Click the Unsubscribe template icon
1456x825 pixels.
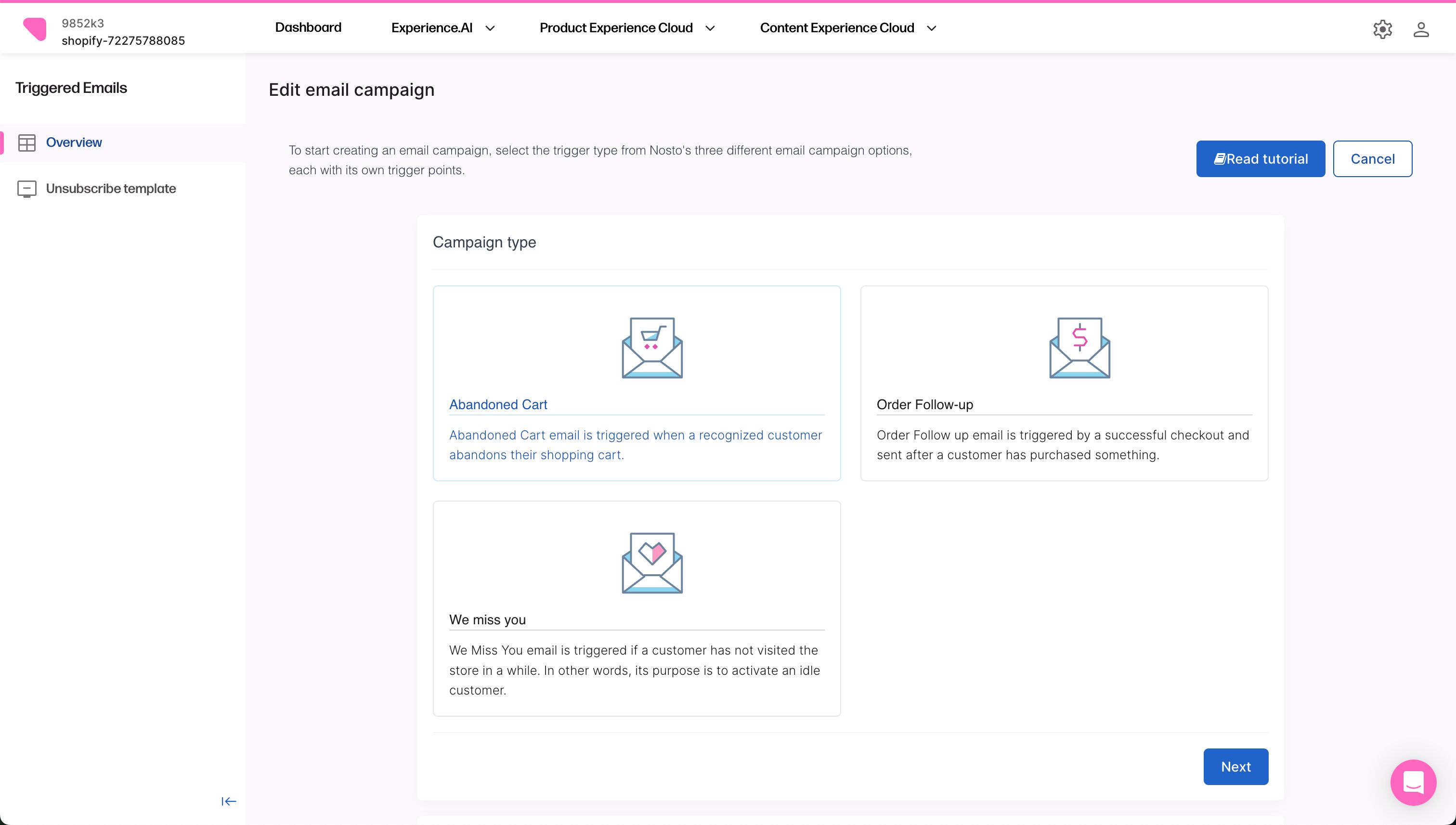[26, 189]
